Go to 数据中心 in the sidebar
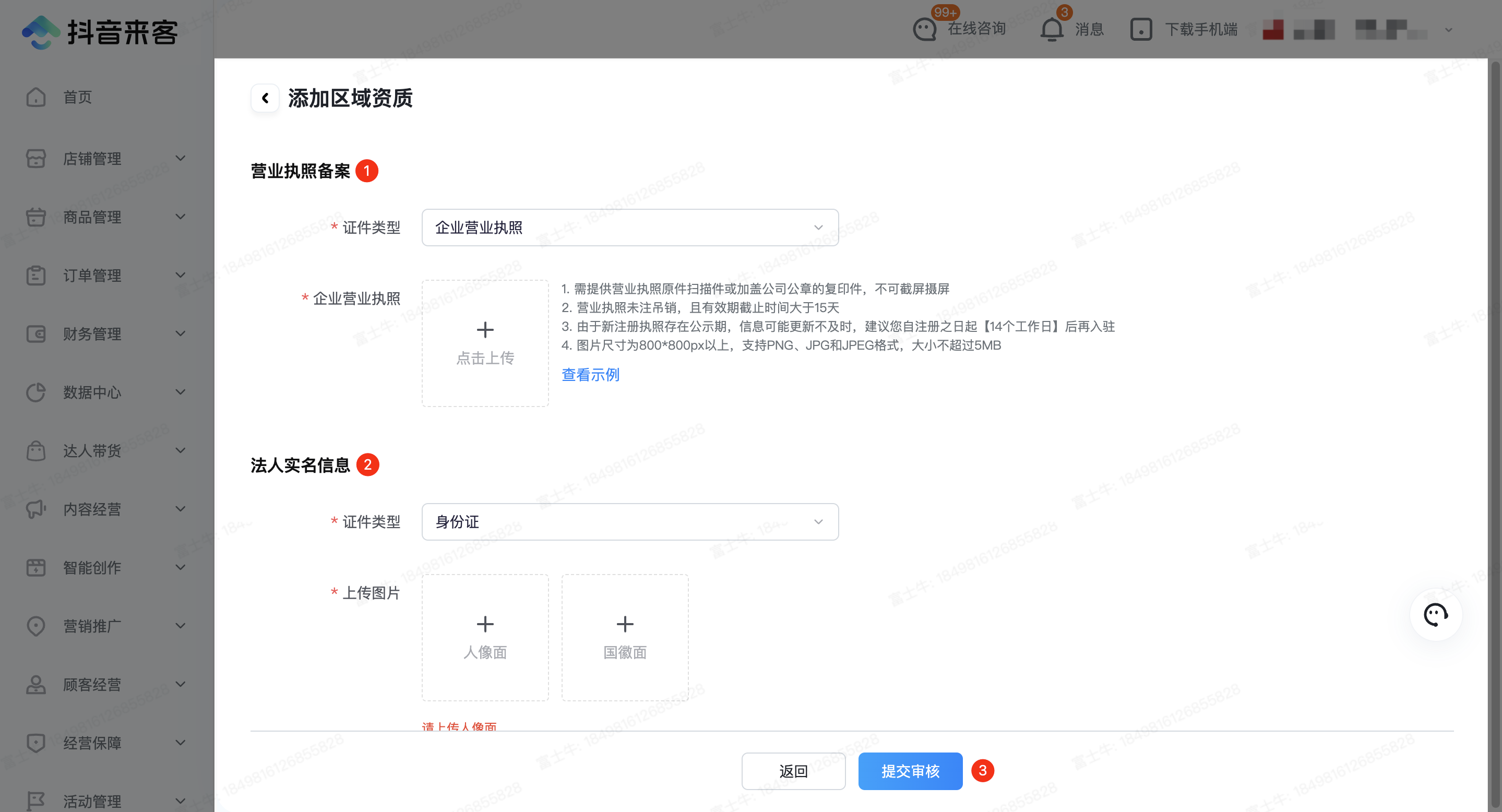 click(92, 392)
